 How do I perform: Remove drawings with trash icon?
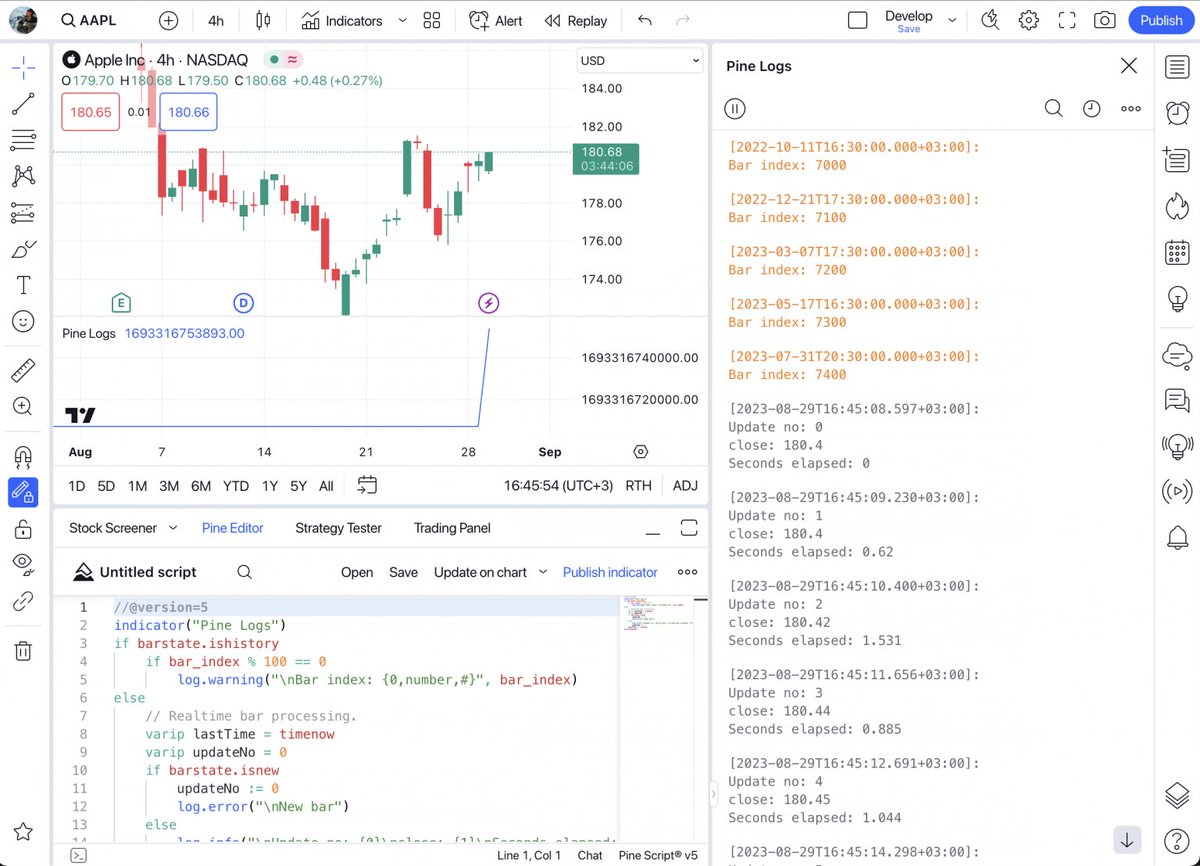23,651
